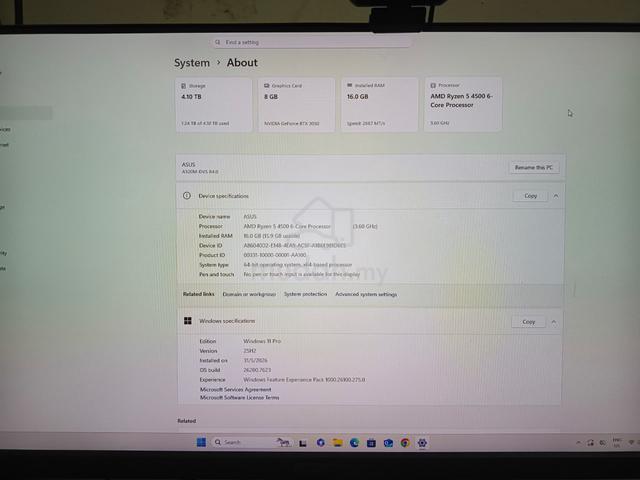Open the System protection link
The width and height of the screenshot is (640, 480).
[305, 294]
